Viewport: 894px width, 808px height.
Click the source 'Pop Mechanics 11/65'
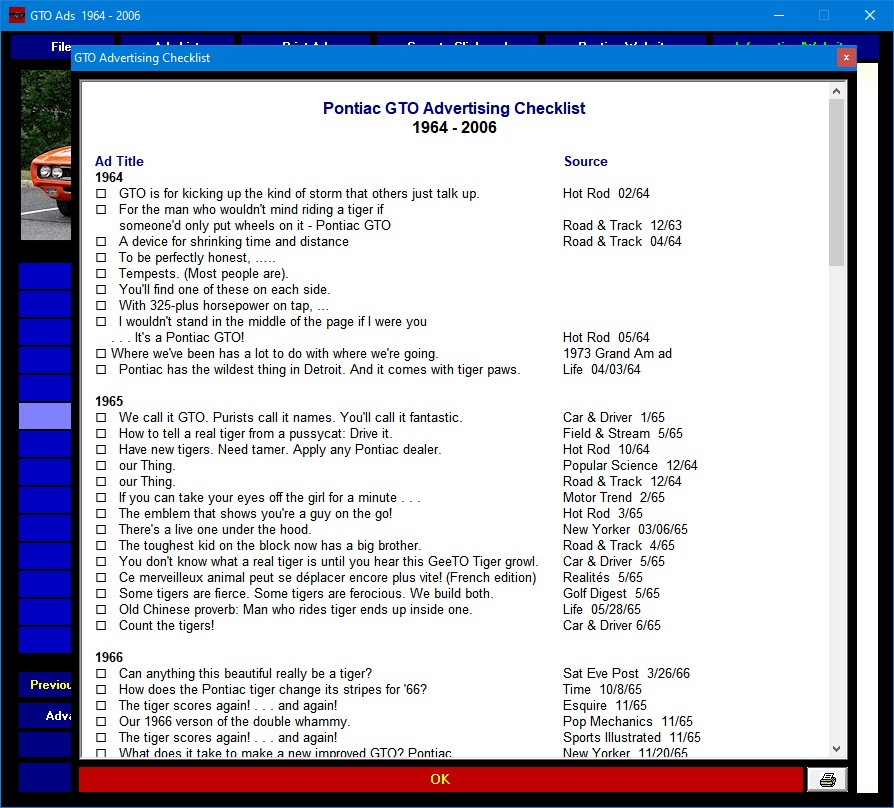(x=628, y=721)
